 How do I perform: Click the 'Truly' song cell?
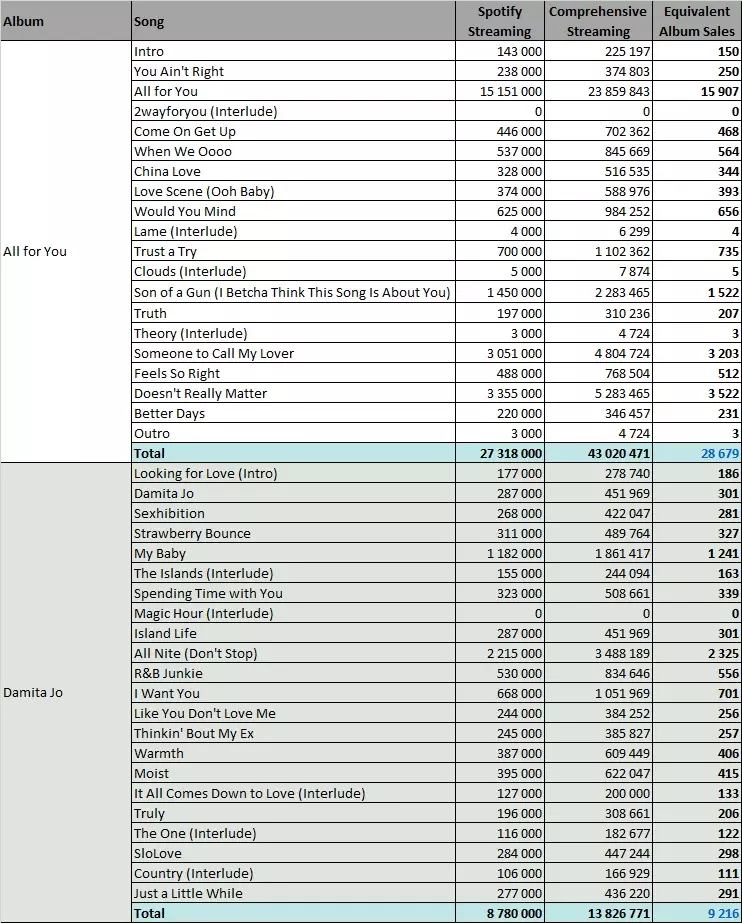point(293,814)
